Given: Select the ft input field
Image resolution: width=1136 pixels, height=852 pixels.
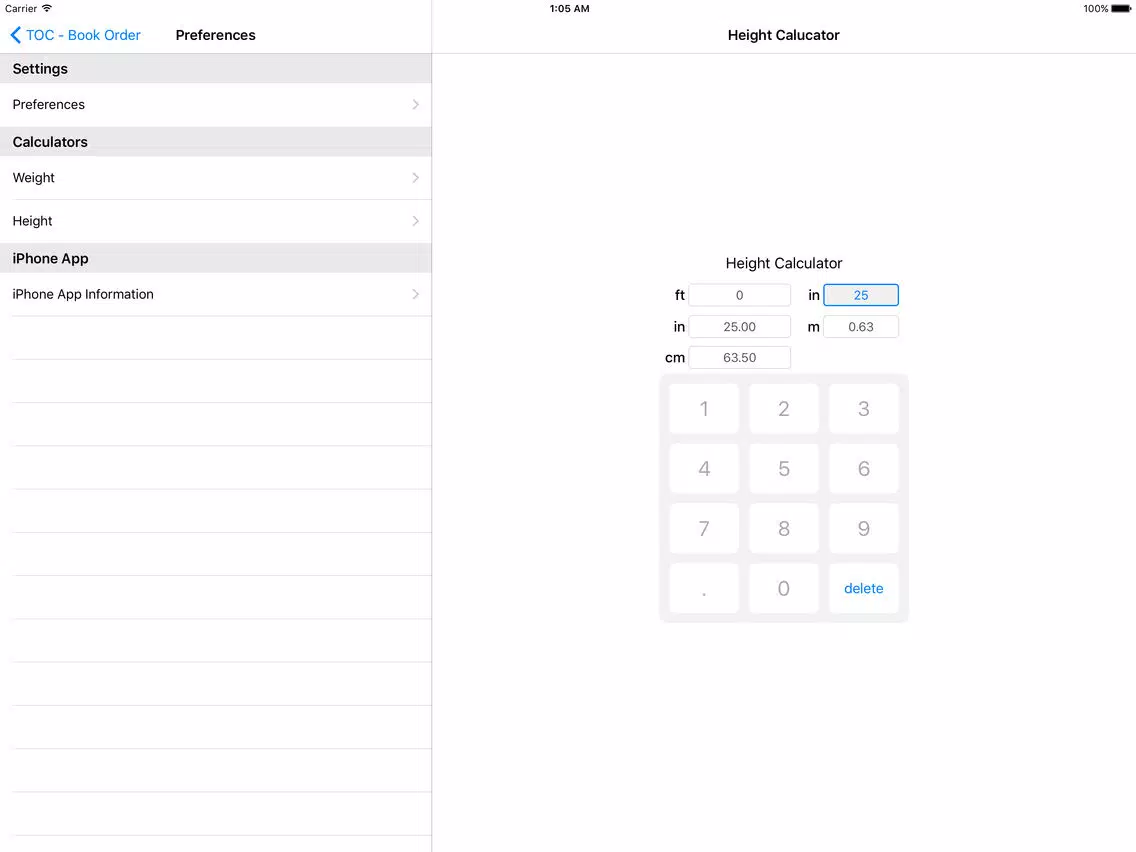Looking at the screenshot, I should pos(739,295).
